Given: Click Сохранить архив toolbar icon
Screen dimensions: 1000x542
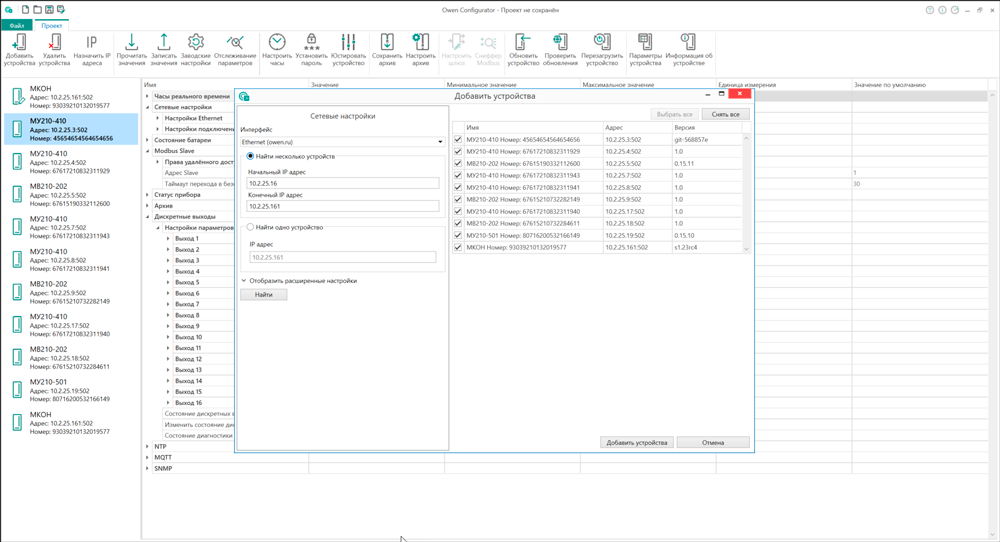Looking at the screenshot, I should 387,43.
